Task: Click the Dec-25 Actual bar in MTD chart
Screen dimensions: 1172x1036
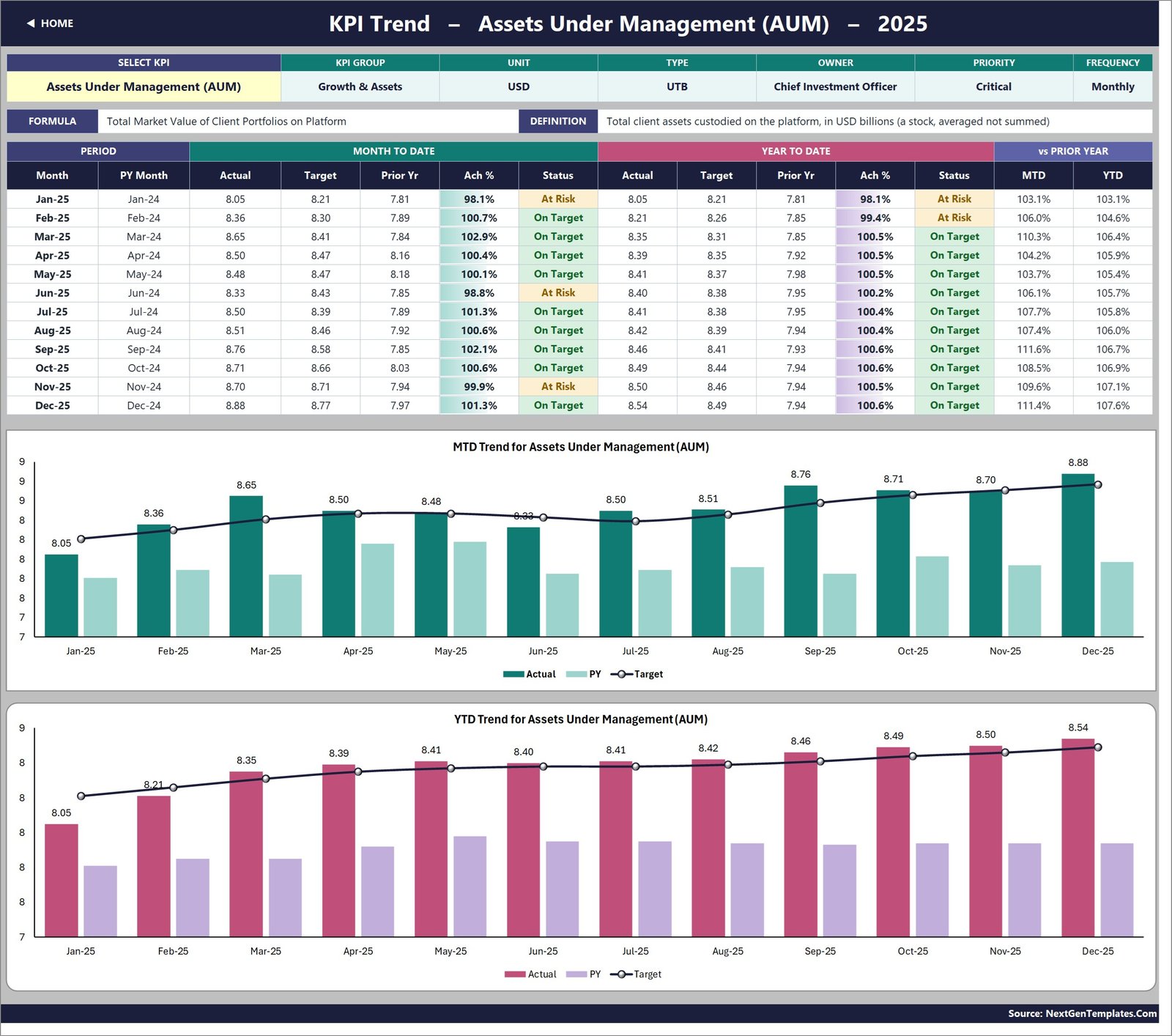Action: pyautogui.click(x=1078, y=555)
